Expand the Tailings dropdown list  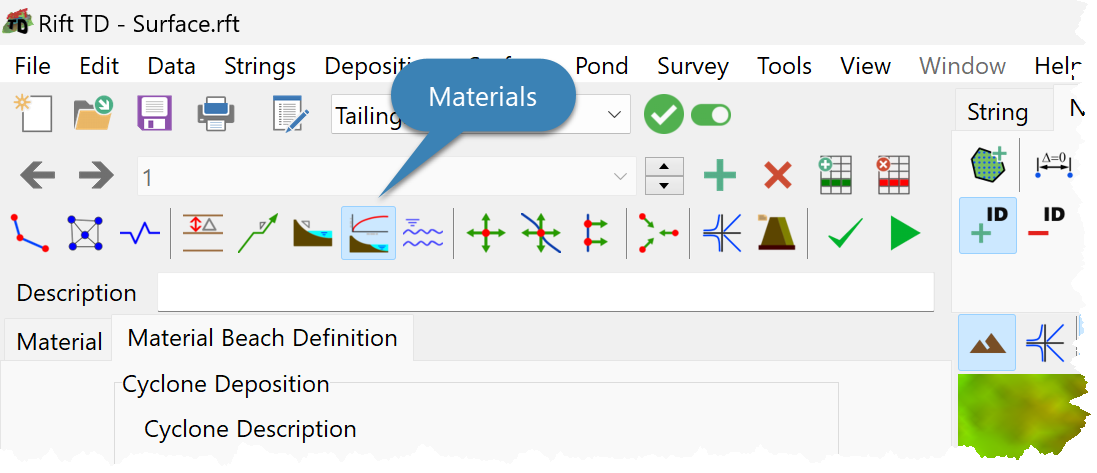tap(613, 115)
